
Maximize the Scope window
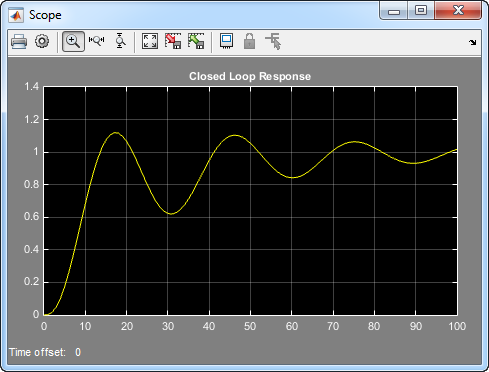421,11
